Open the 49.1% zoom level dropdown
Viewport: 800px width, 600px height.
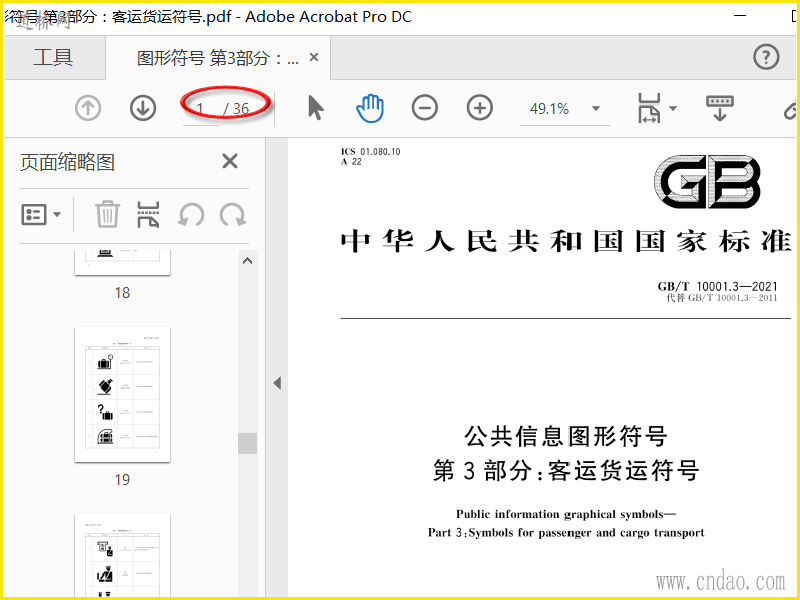pyautogui.click(x=595, y=109)
